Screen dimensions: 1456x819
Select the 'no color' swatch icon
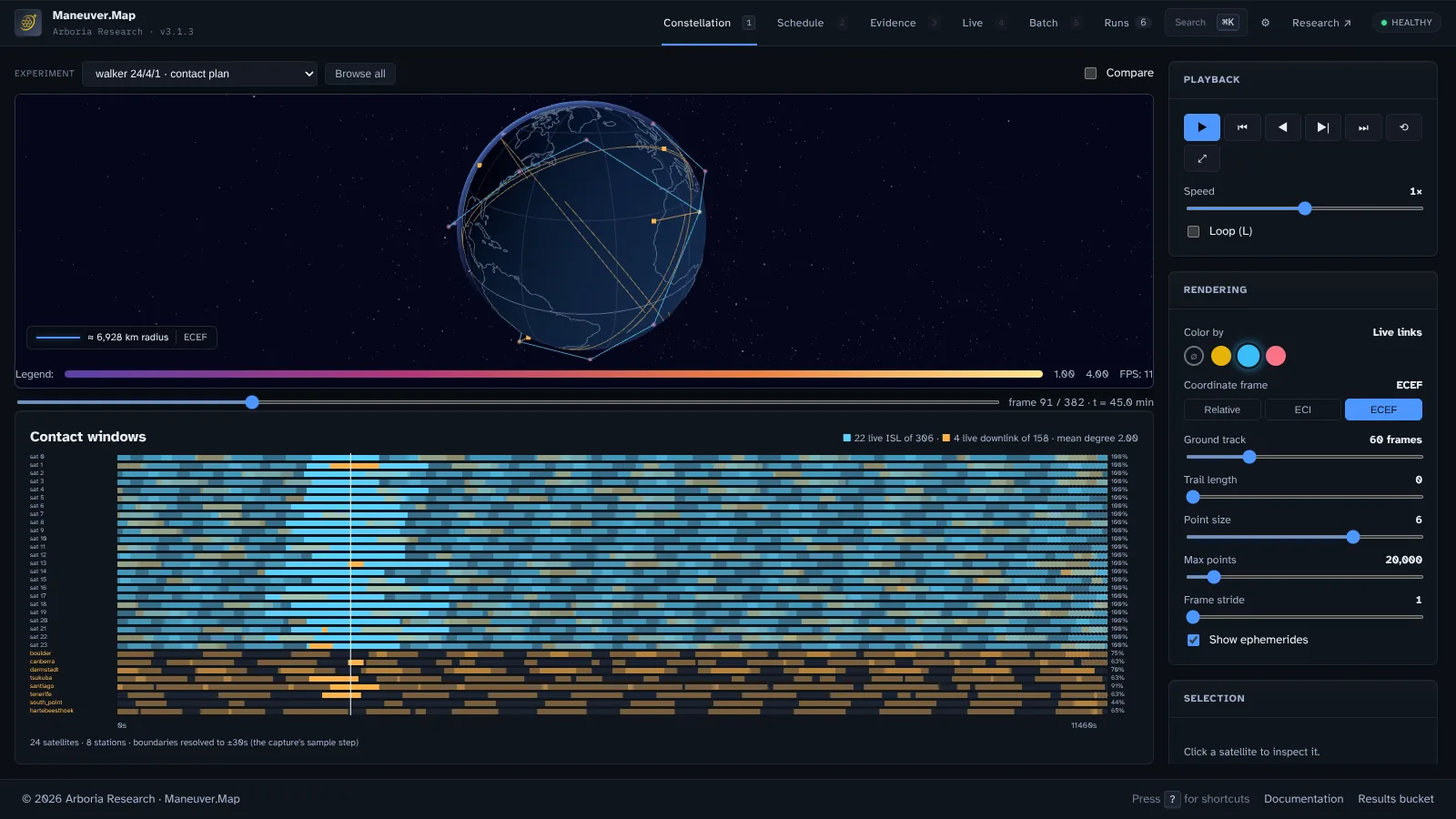tap(1194, 356)
